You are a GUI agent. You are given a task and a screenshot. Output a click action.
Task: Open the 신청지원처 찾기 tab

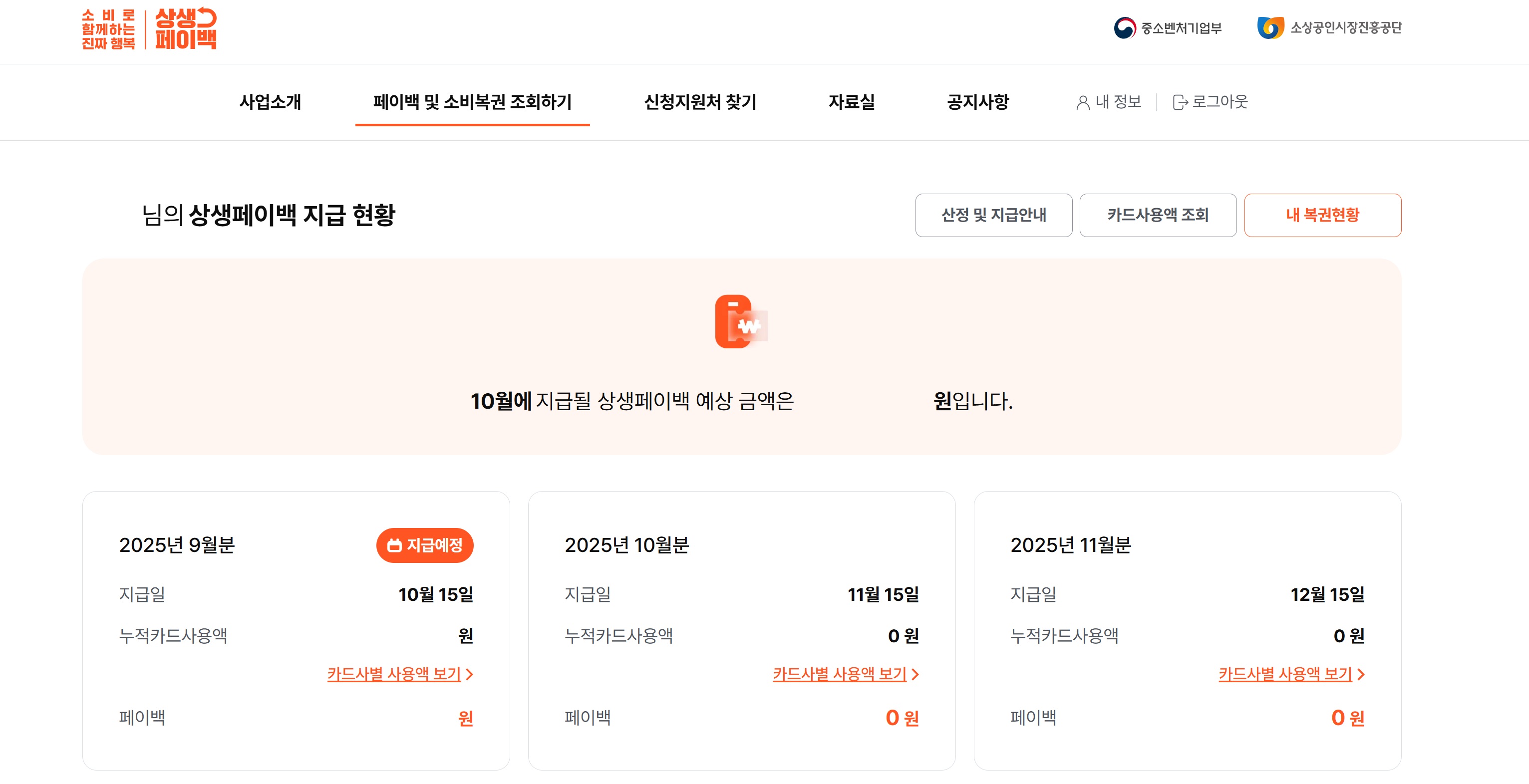(700, 102)
